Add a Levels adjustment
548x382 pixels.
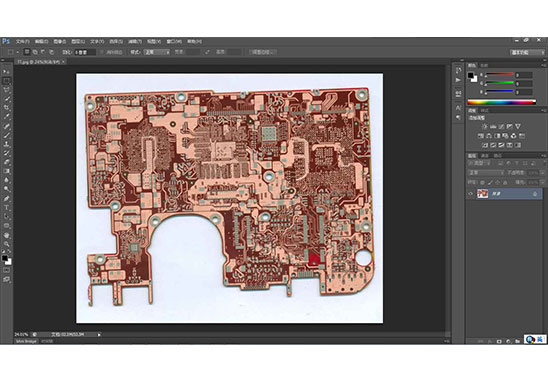[493, 127]
